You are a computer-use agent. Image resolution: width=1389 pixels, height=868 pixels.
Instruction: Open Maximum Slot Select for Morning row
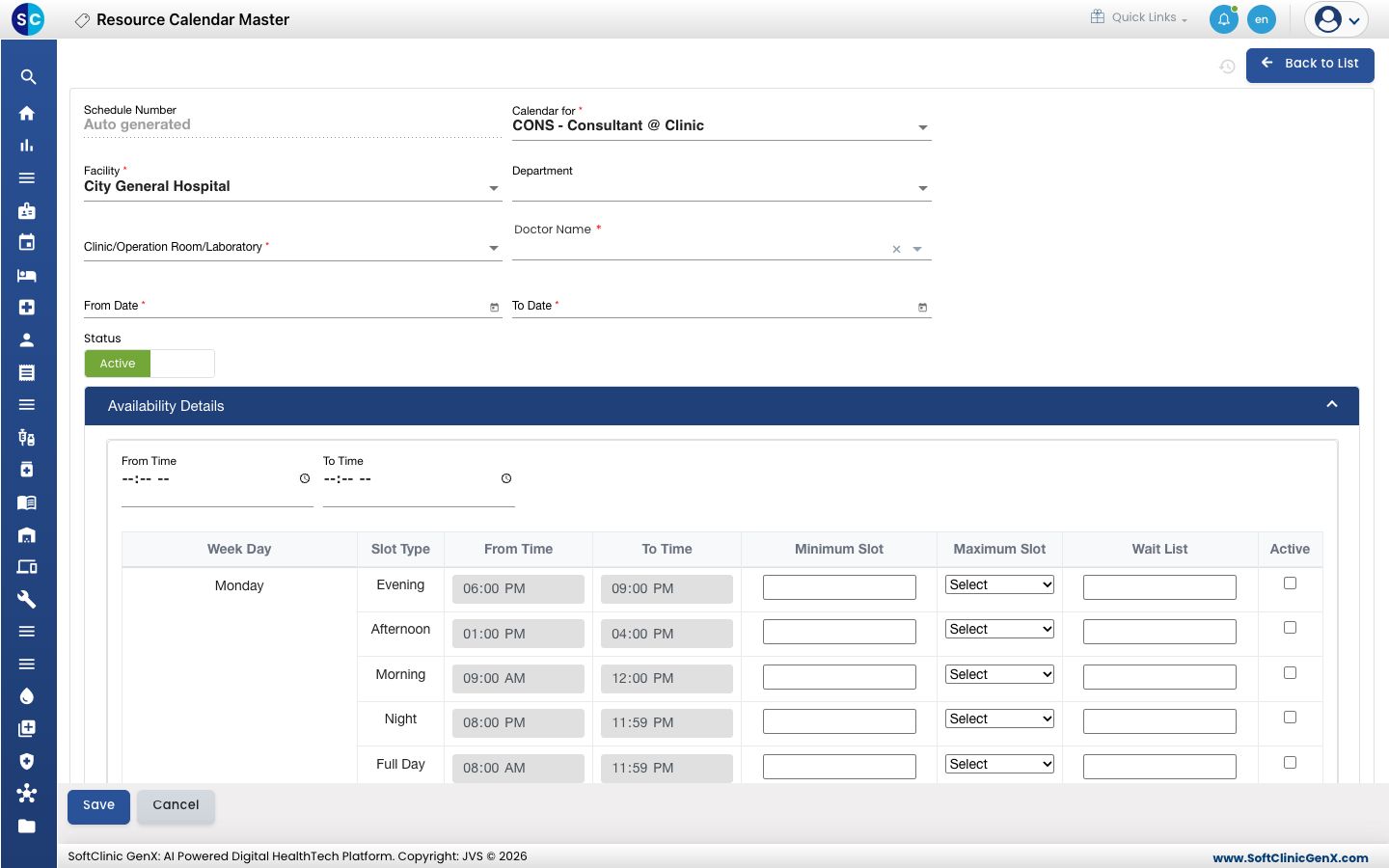click(x=999, y=674)
